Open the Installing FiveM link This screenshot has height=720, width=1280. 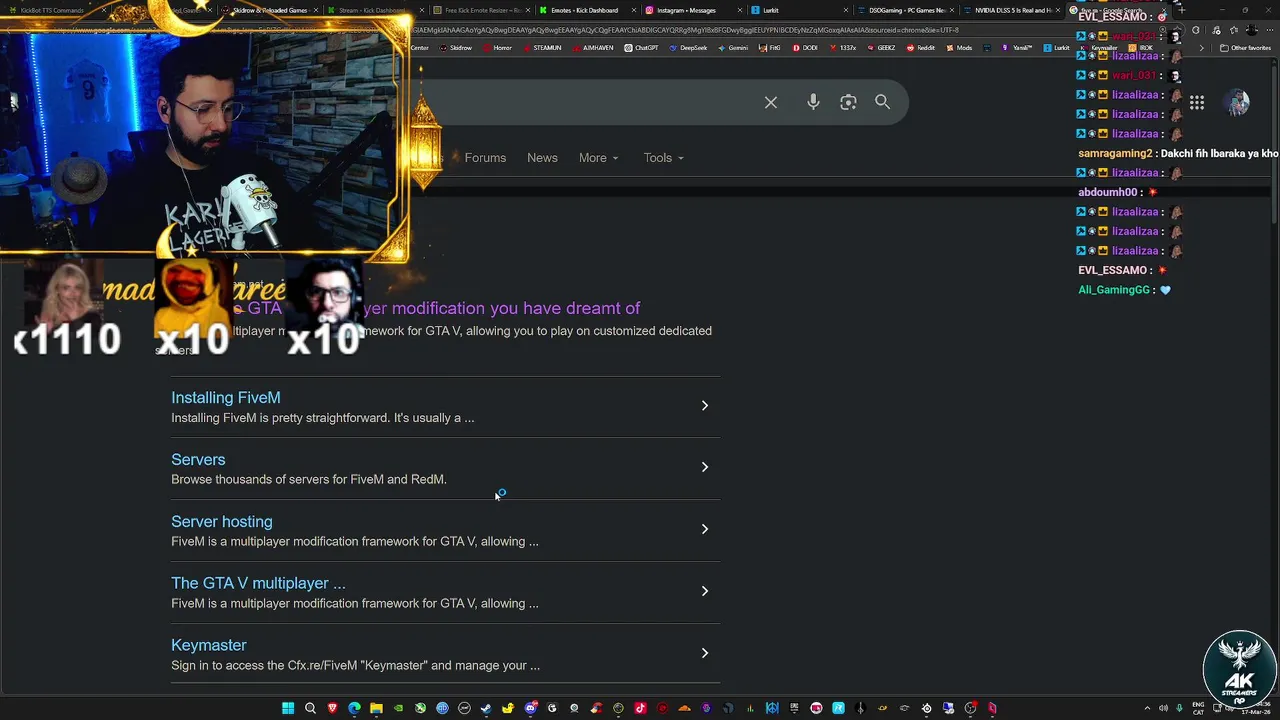(225, 397)
